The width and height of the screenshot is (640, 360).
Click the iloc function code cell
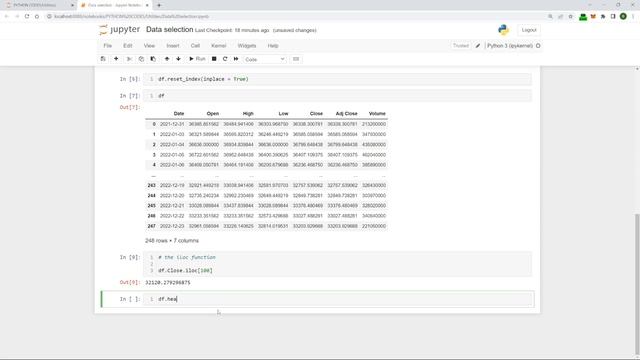(x=338, y=264)
